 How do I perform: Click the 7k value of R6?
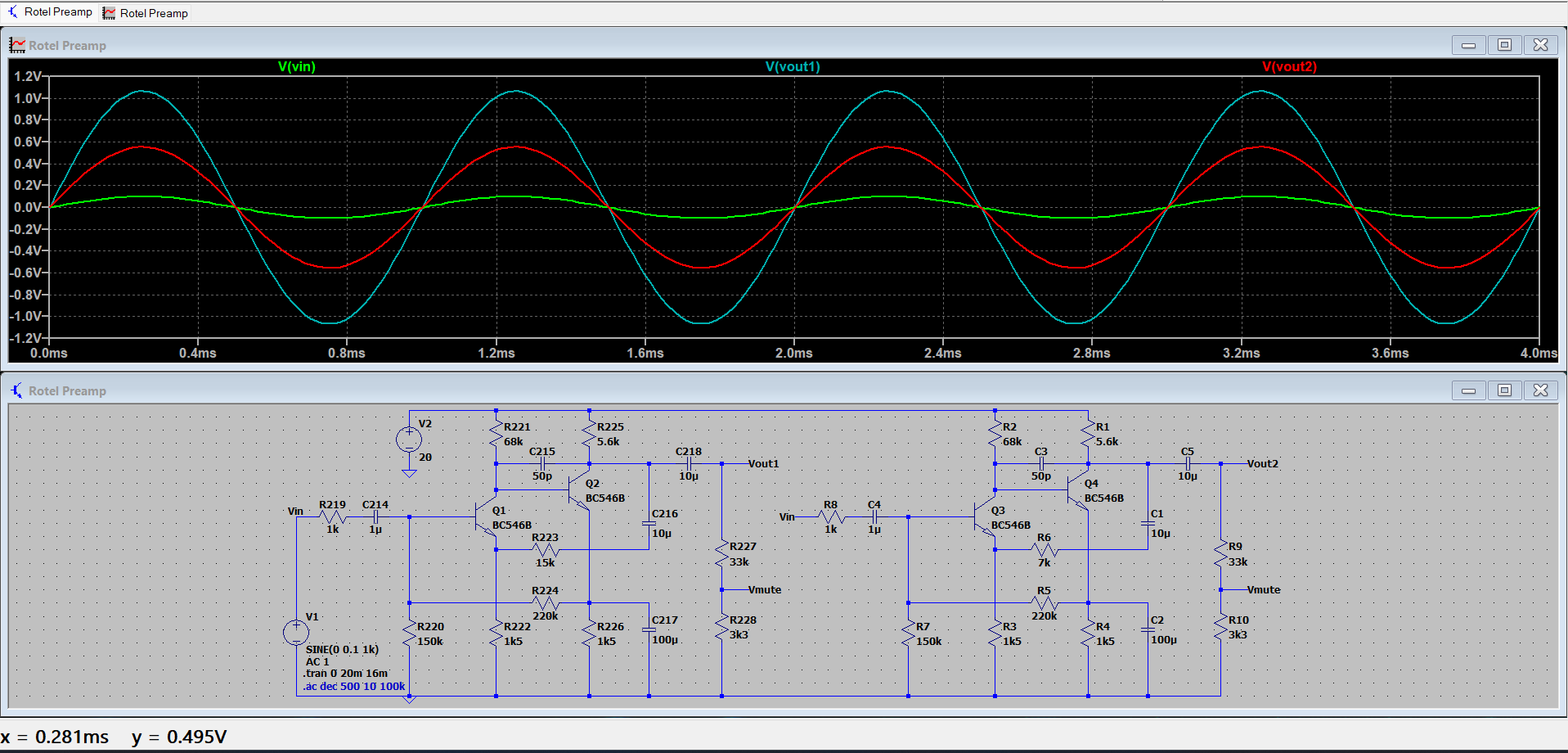click(x=1045, y=562)
